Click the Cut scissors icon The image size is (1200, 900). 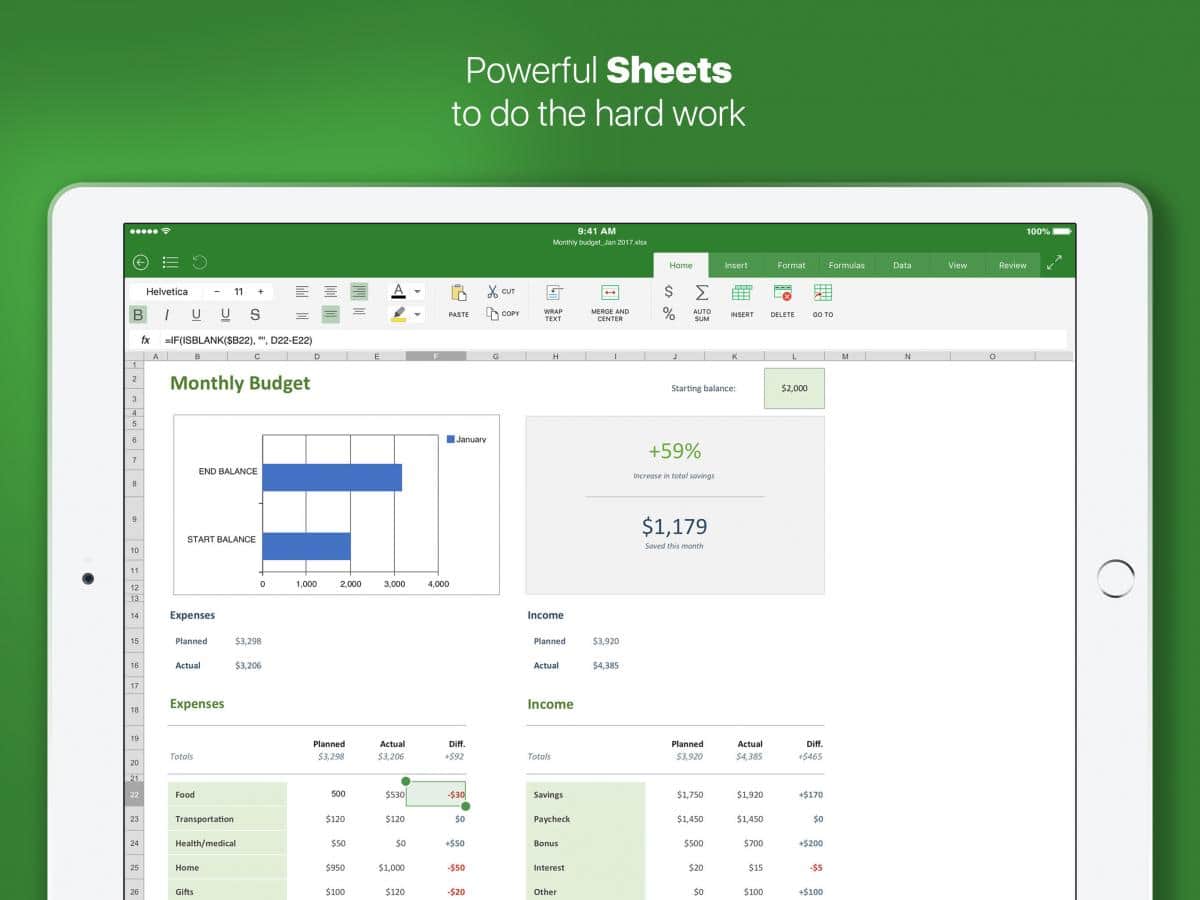pos(493,292)
